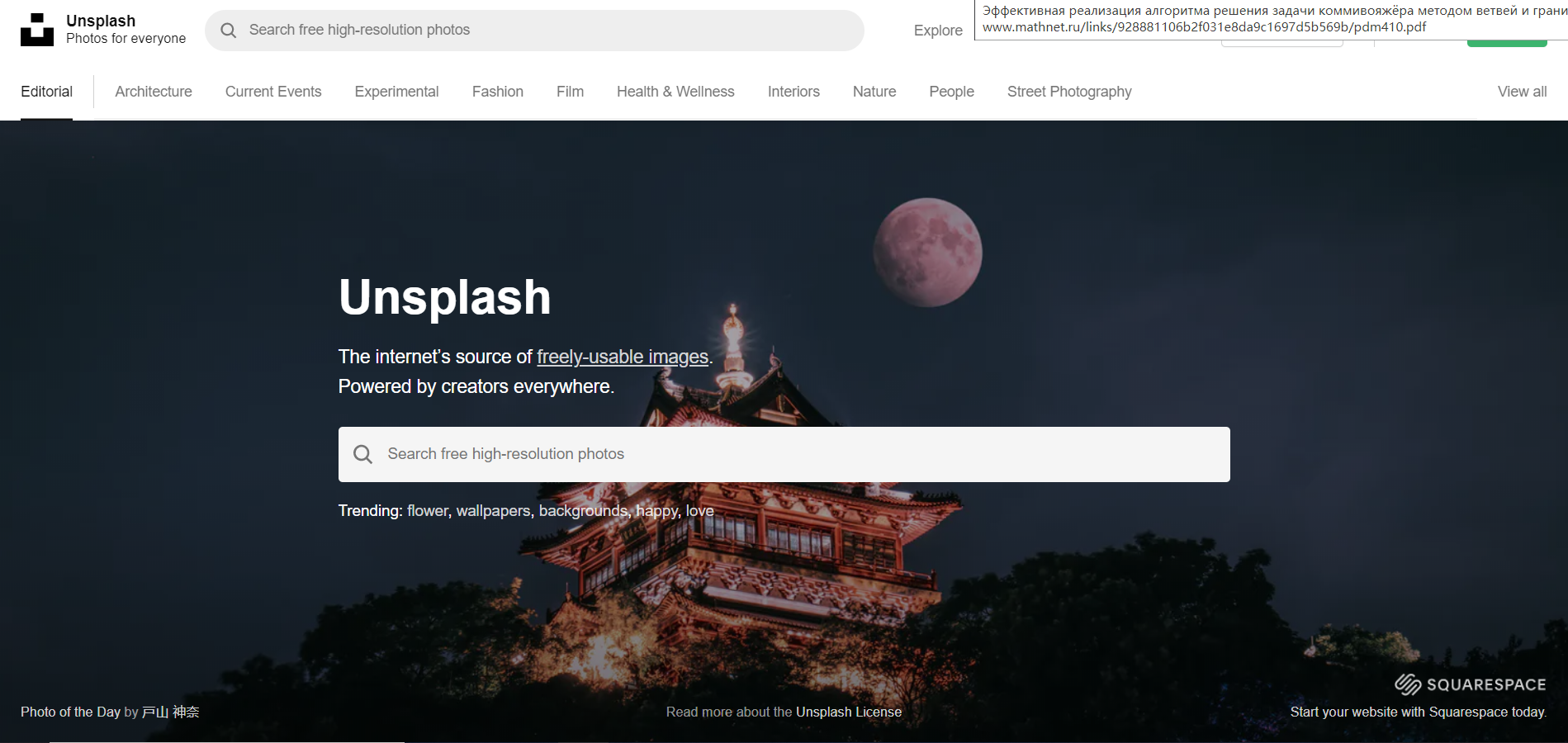Switch to the Nature category

[x=874, y=92]
